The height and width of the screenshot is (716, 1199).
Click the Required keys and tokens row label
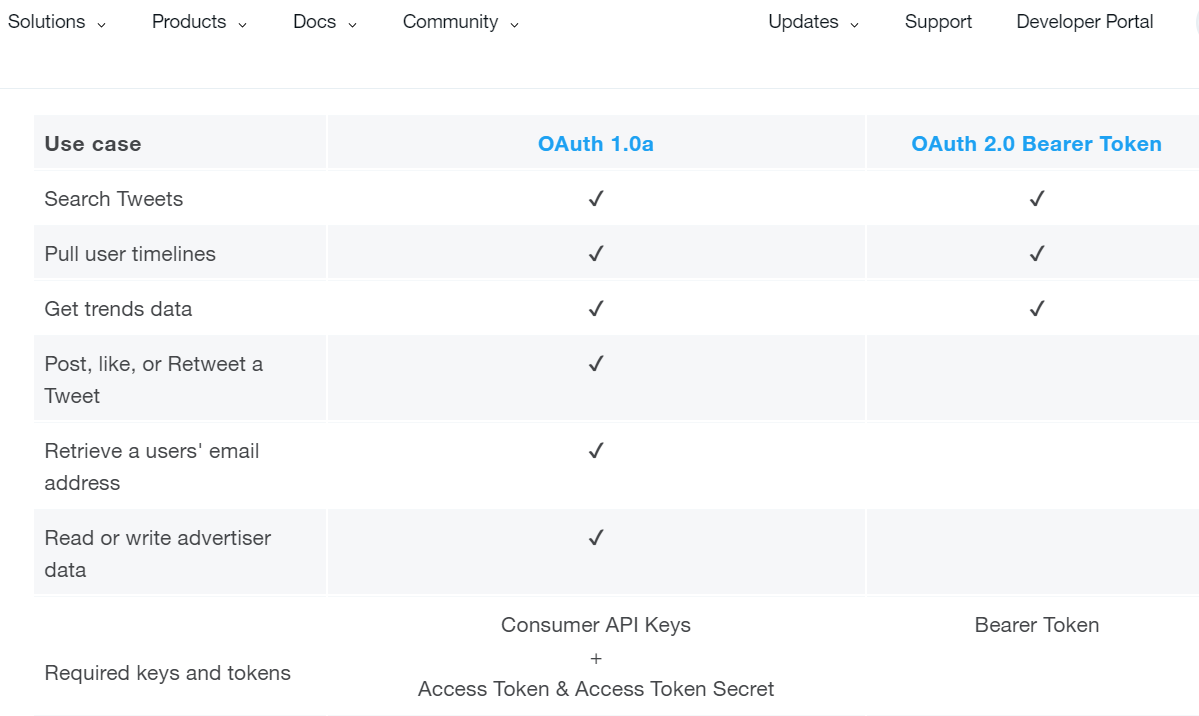click(168, 673)
